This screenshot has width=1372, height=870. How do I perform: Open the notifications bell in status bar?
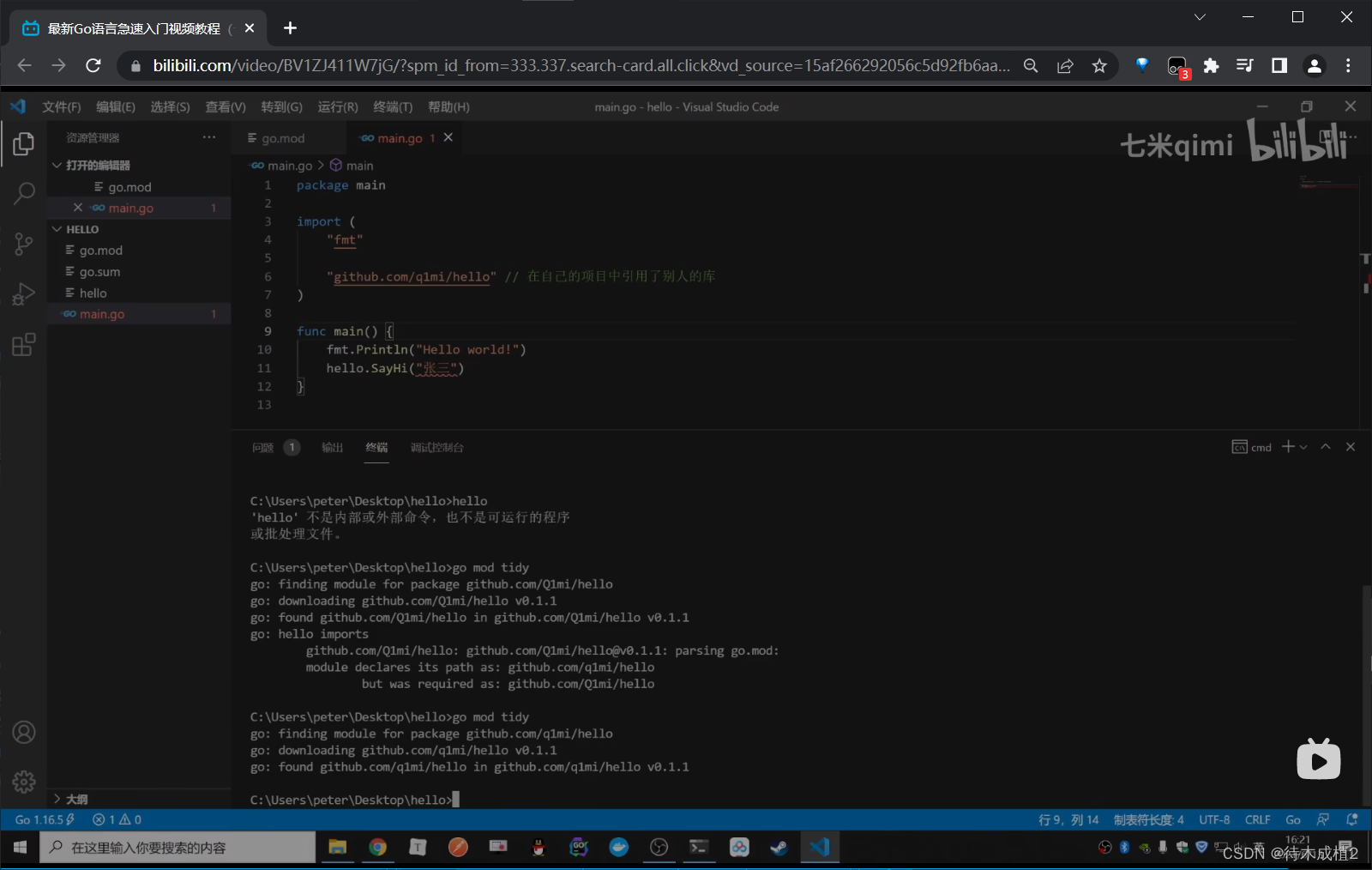click(1352, 819)
